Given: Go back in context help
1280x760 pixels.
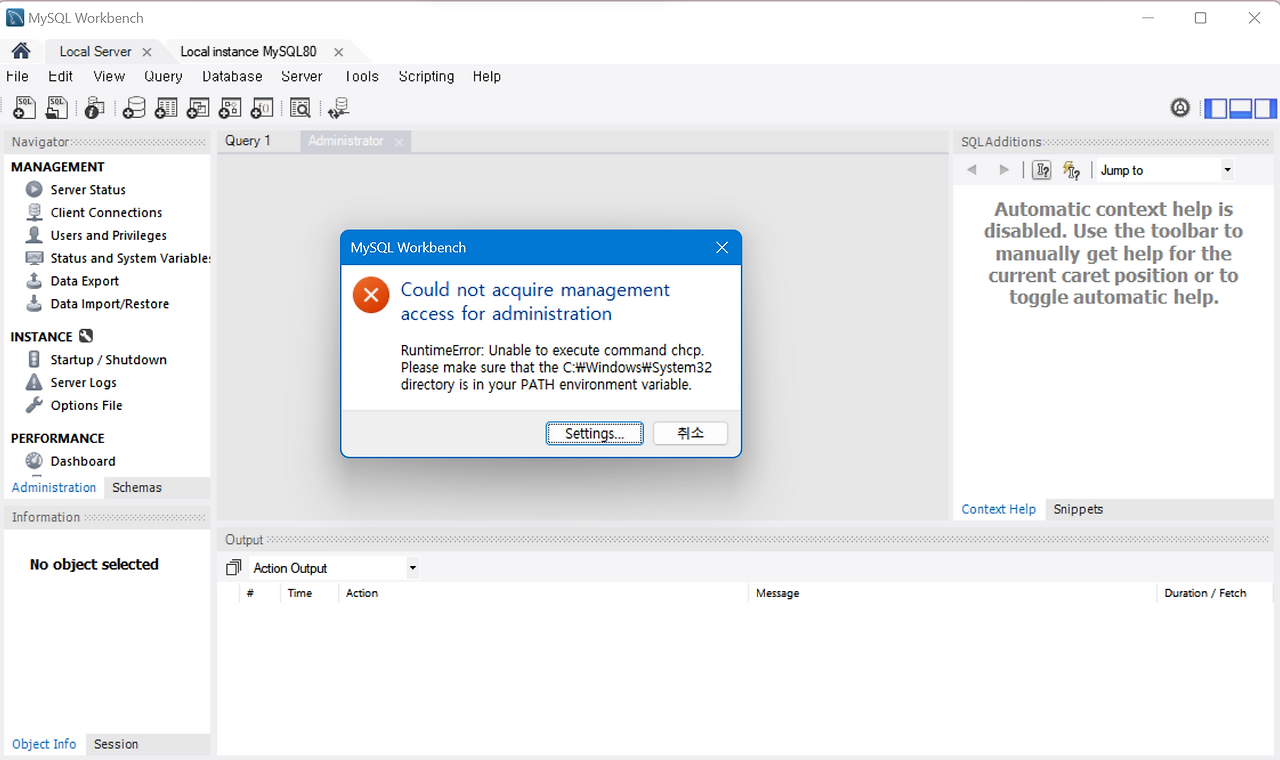Looking at the screenshot, I should coord(972,171).
